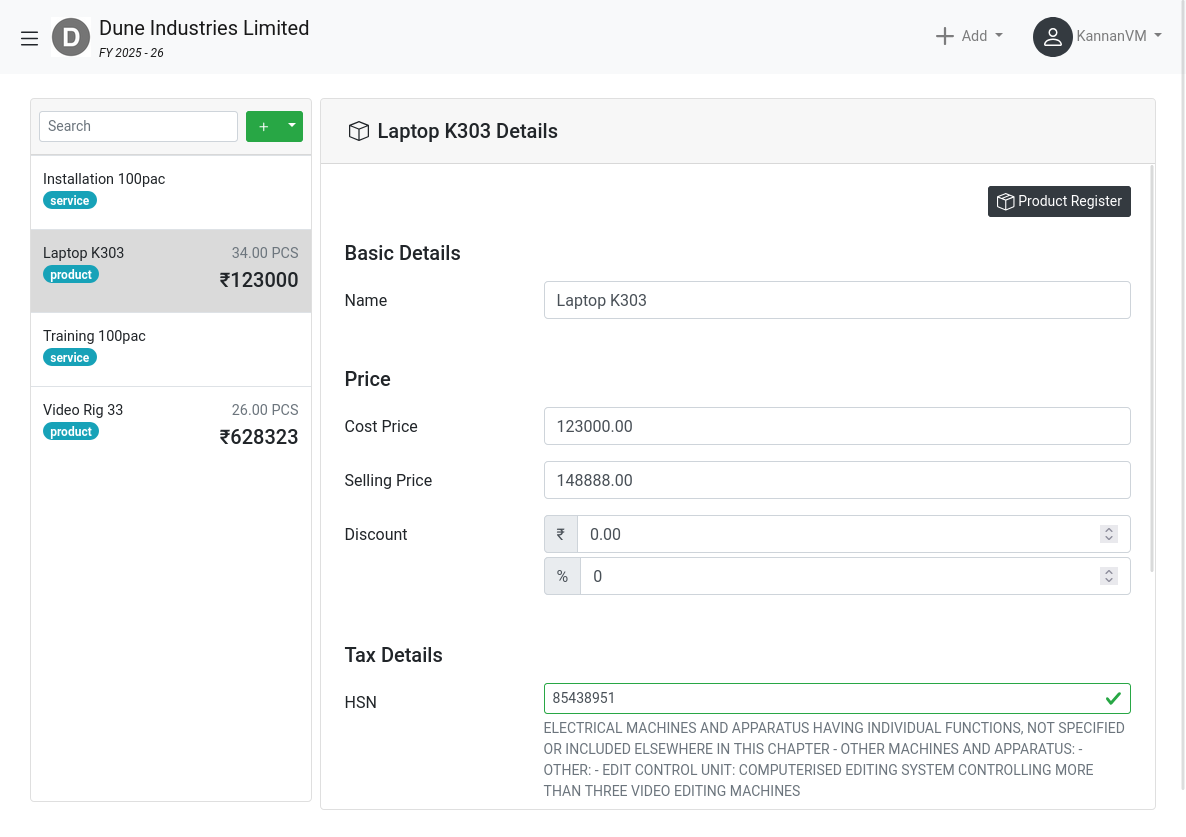Click the KannanVM user profile icon
This screenshot has height=837, width=1186.
click(1052, 37)
